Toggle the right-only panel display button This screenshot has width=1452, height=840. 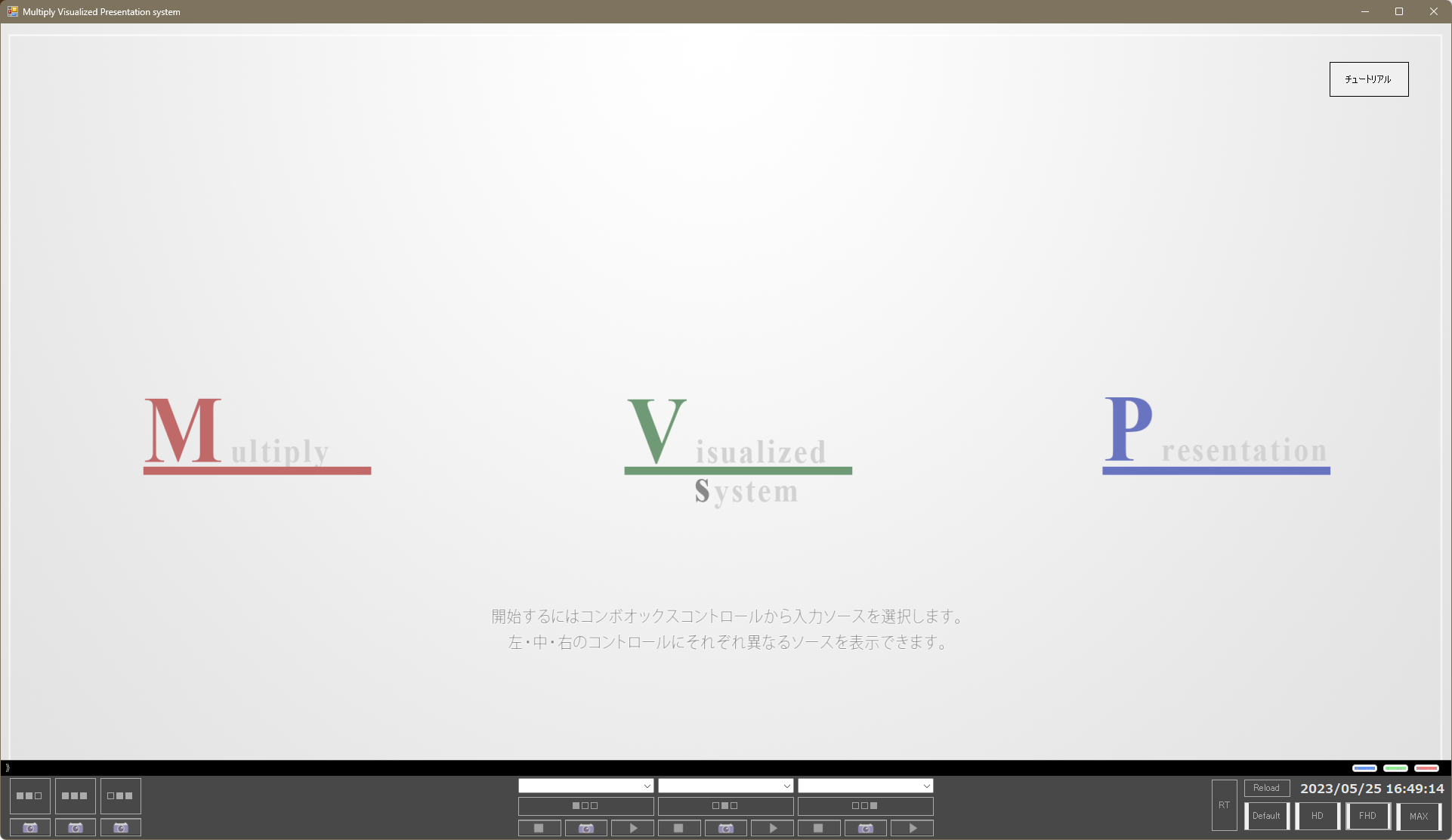865,806
